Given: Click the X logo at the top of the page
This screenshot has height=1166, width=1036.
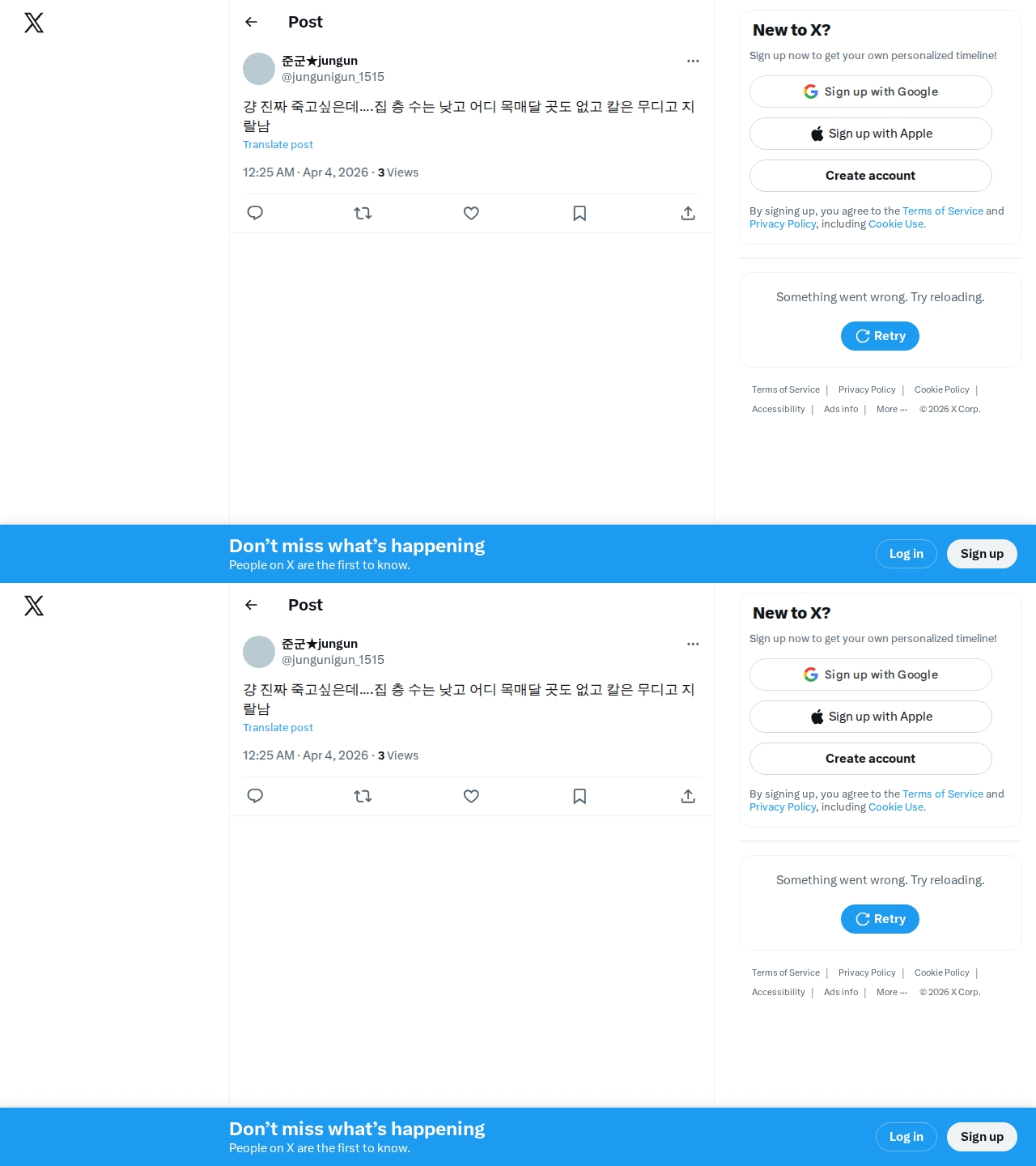Looking at the screenshot, I should (x=34, y=23).
